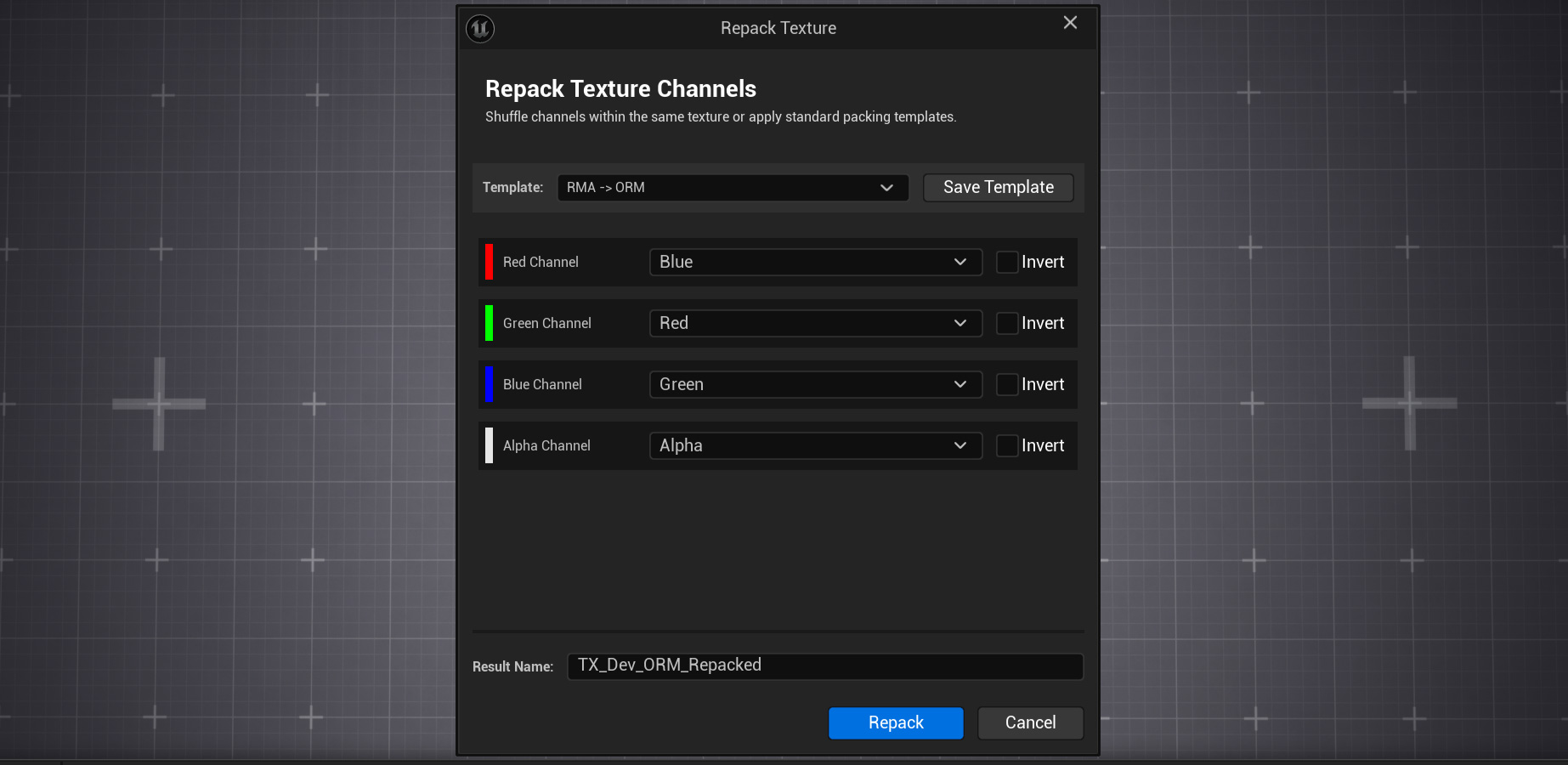Click the chevron on the Template dropdown
Viewport: 1568px width, 765px height.
[886, 187]
